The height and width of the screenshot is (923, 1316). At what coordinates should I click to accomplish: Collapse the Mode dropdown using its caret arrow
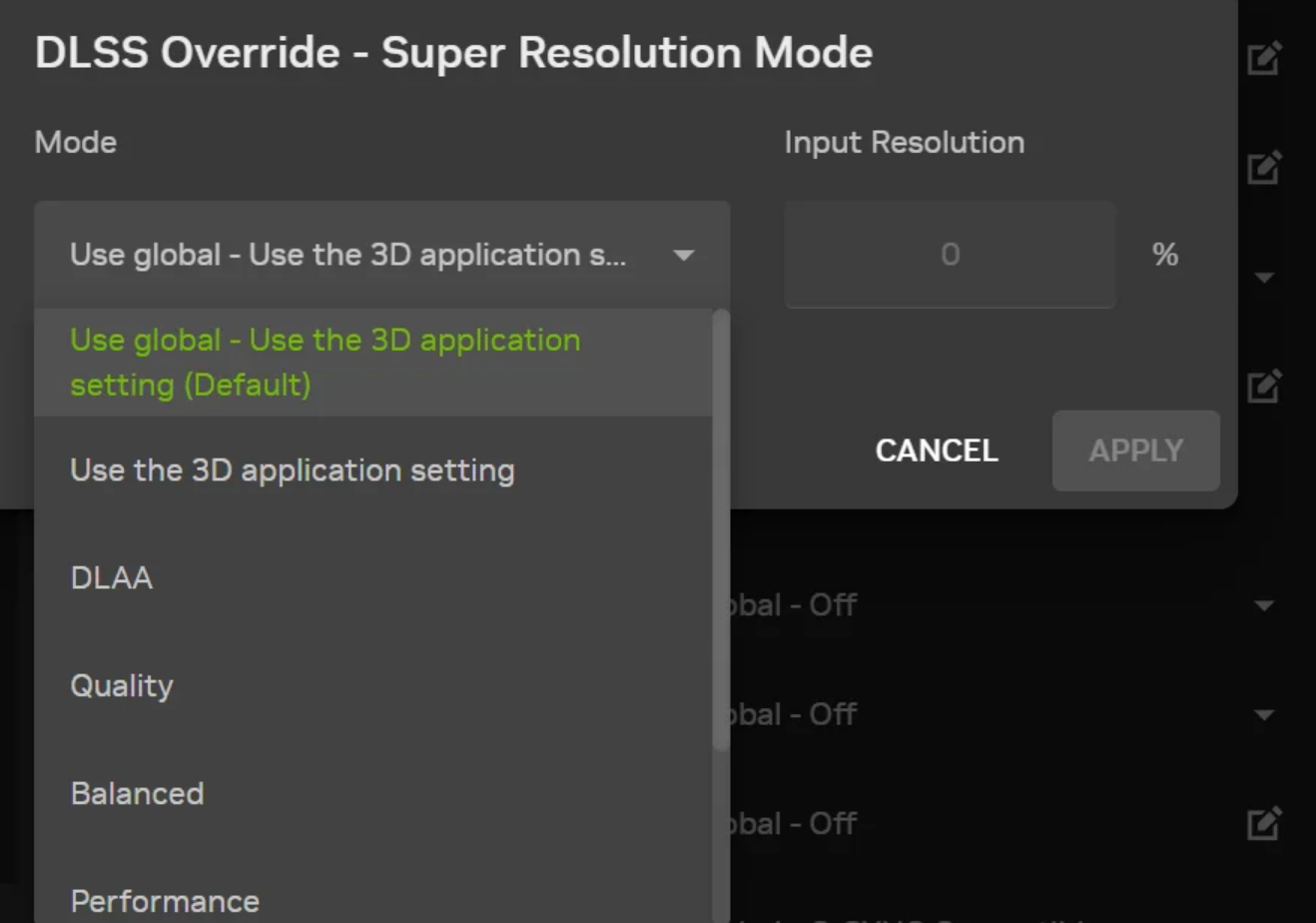[684, 256]
